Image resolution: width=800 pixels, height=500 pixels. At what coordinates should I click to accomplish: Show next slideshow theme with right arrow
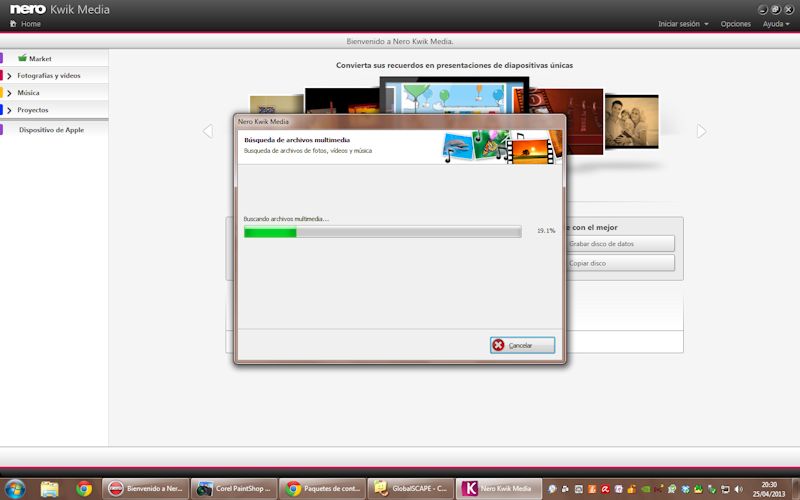(702, 131)
